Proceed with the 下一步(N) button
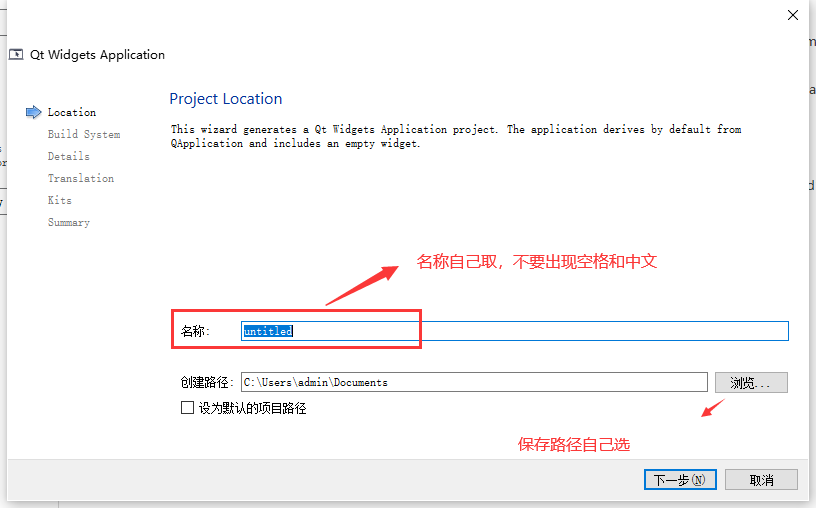 click(680, 479)
